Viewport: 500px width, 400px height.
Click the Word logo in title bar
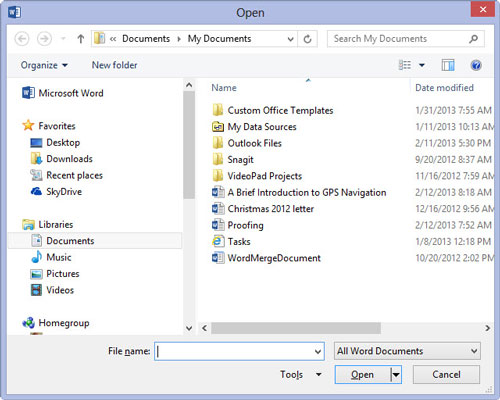[x=14, y=12]
